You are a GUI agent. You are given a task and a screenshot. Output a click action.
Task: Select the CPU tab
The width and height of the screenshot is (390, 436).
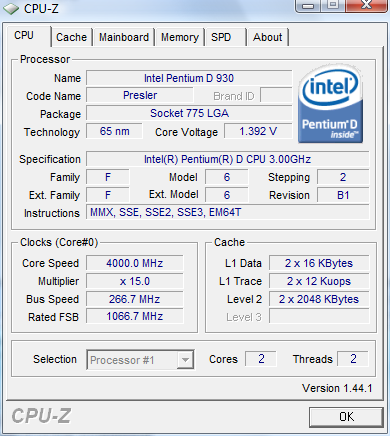tap(28, 36)
